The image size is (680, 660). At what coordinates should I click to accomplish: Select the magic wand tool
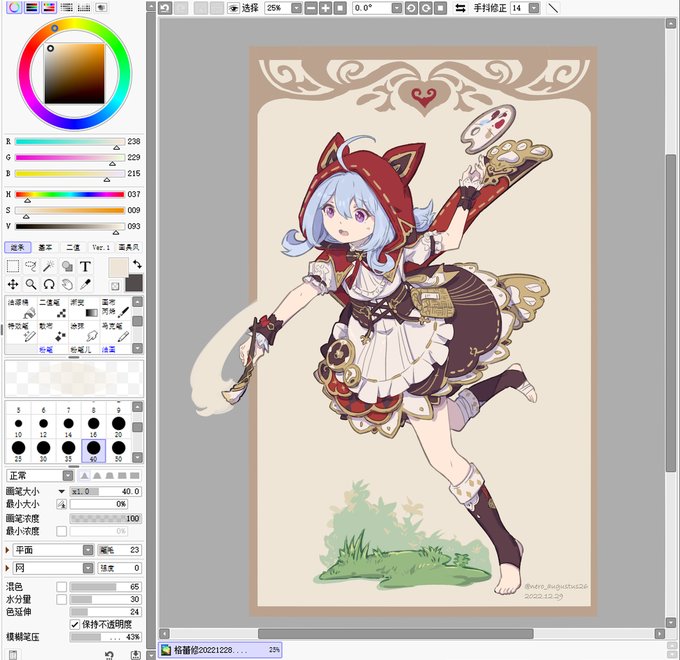(x=49, y=266)
